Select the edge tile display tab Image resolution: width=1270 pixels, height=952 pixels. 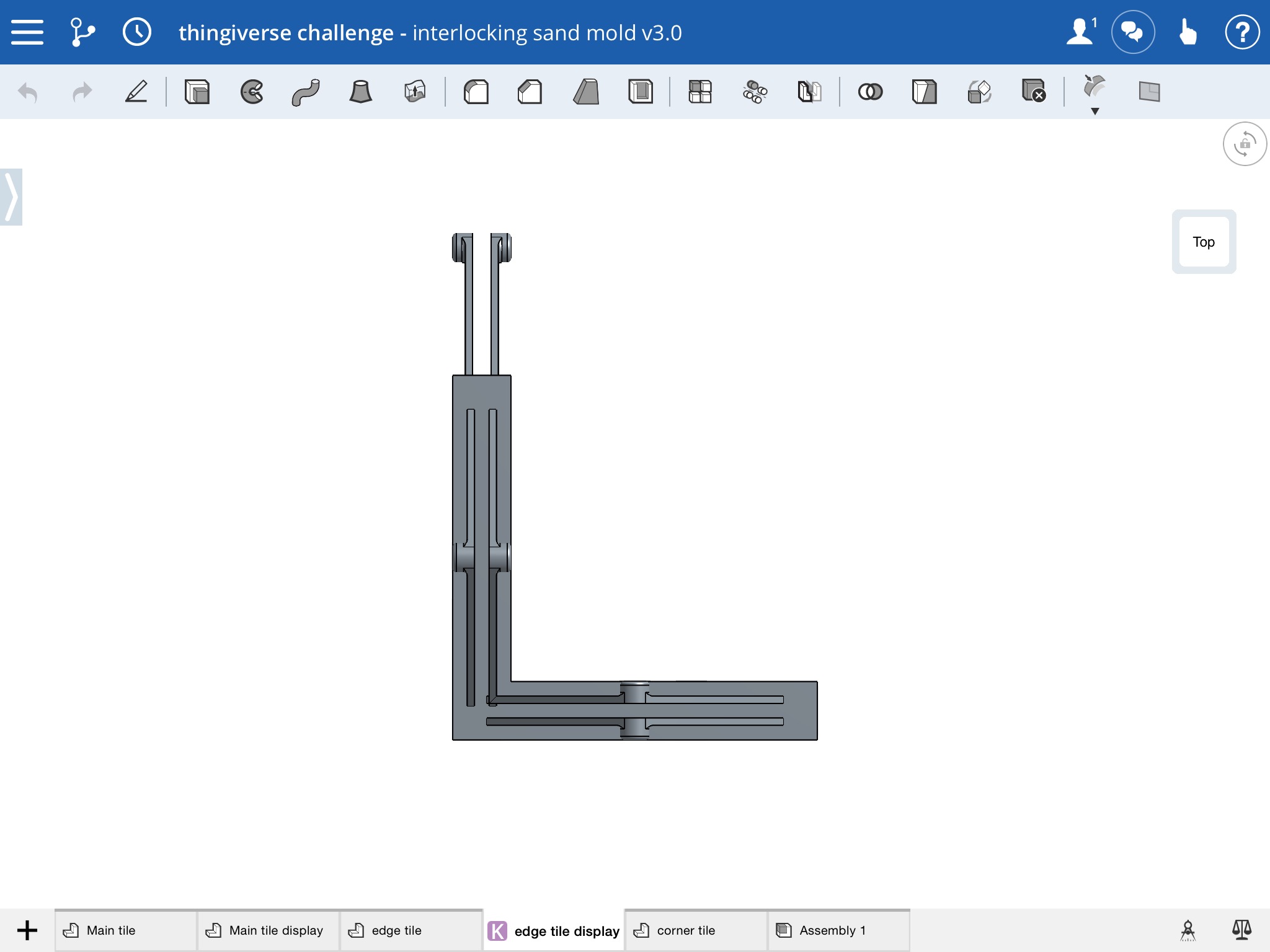(554, 930)
